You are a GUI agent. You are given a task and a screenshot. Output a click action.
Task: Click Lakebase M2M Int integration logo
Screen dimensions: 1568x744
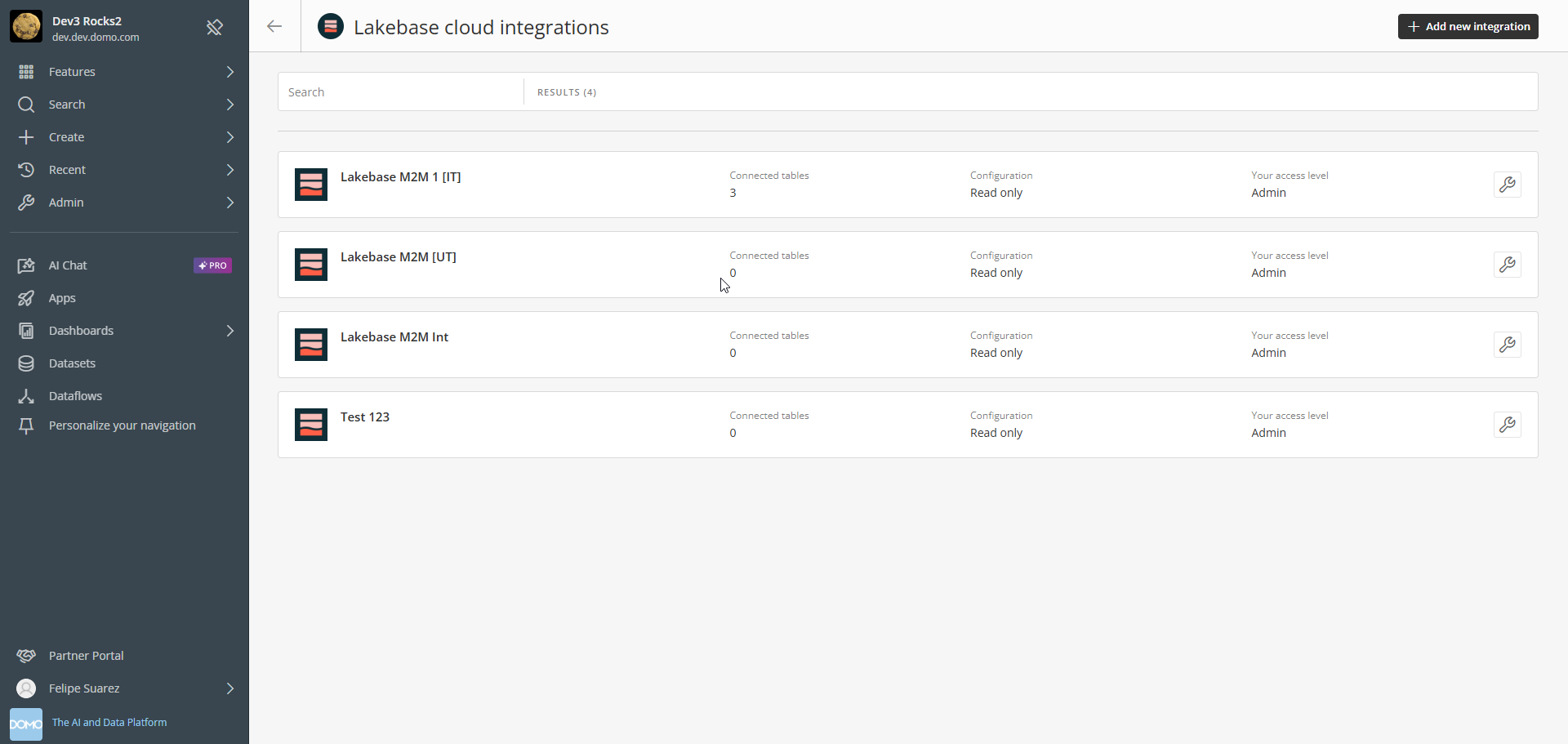(311, 345)
